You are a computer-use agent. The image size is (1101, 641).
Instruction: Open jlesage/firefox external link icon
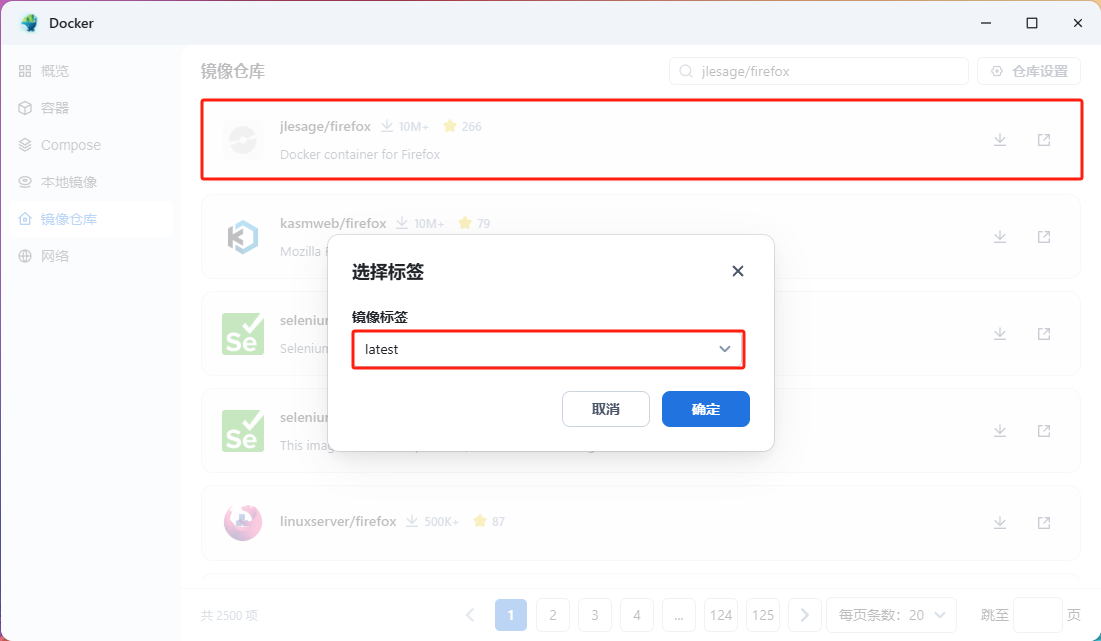click(1044, 140)
